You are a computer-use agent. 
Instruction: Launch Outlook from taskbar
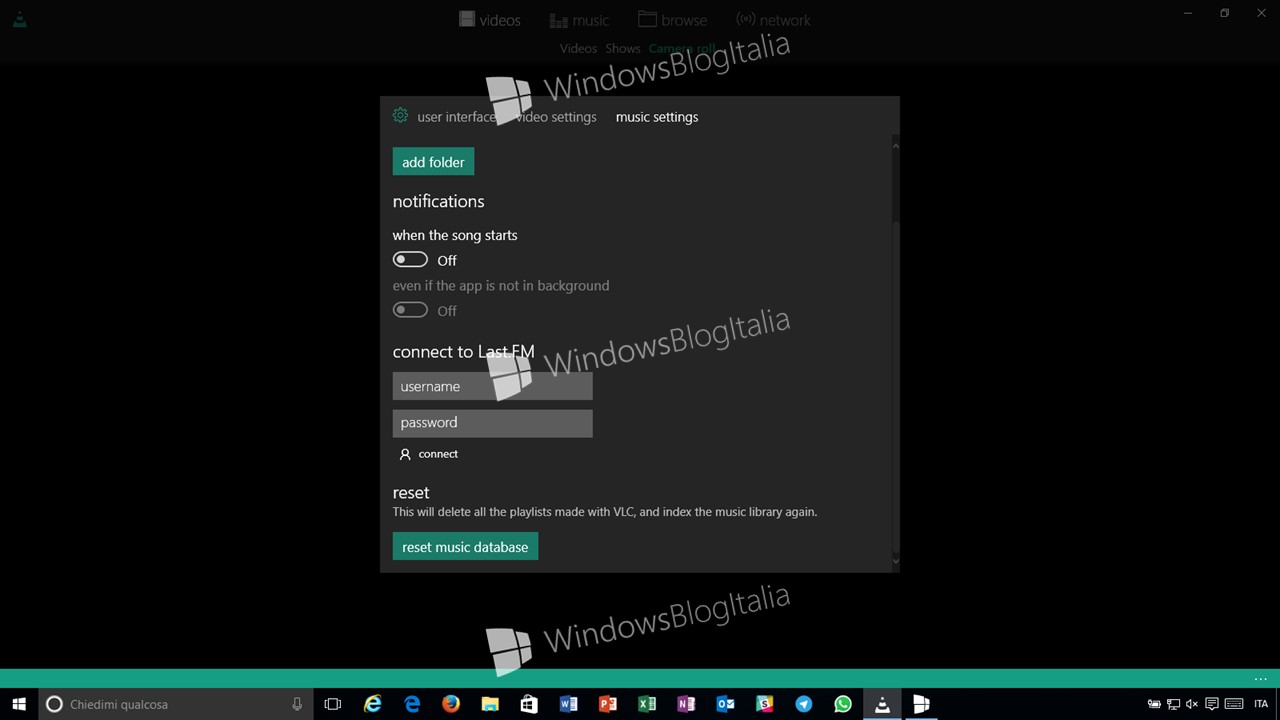(725, 704)
